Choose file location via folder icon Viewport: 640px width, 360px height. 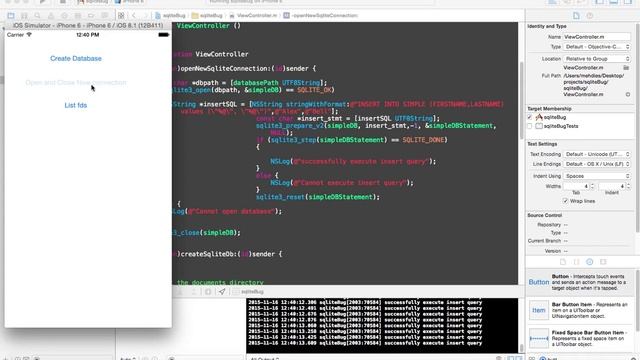pyautogui.click(x=626, y=68)
